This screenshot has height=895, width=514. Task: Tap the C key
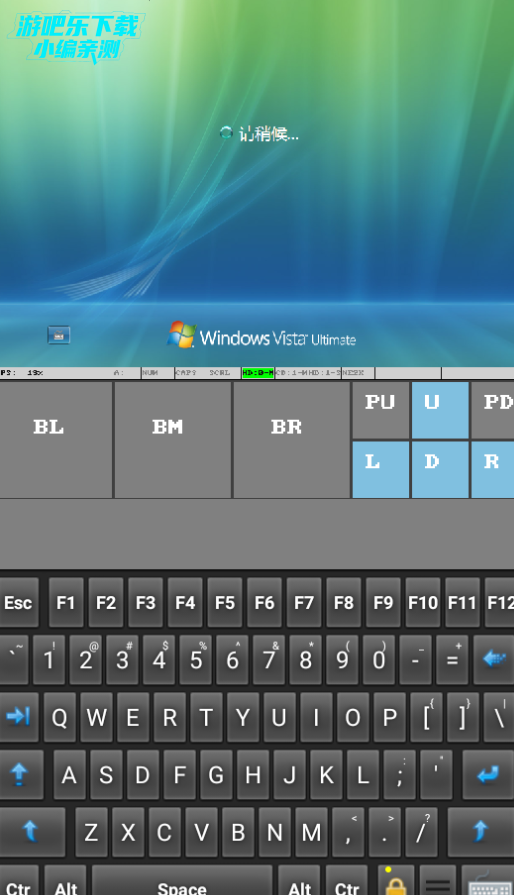(165, 832)
